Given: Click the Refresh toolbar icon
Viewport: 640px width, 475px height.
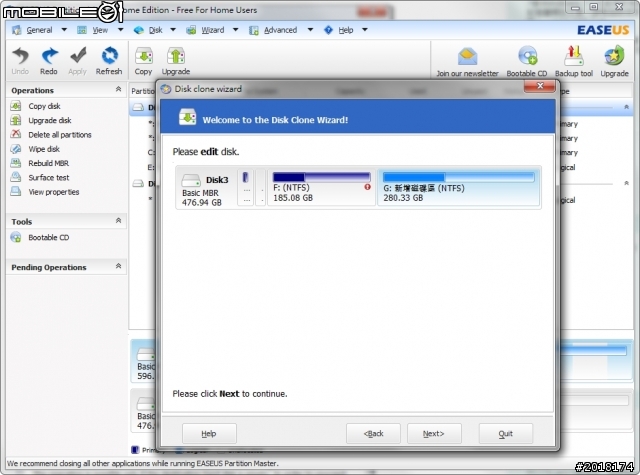Looking at the screenshot, I should (109, 56).
